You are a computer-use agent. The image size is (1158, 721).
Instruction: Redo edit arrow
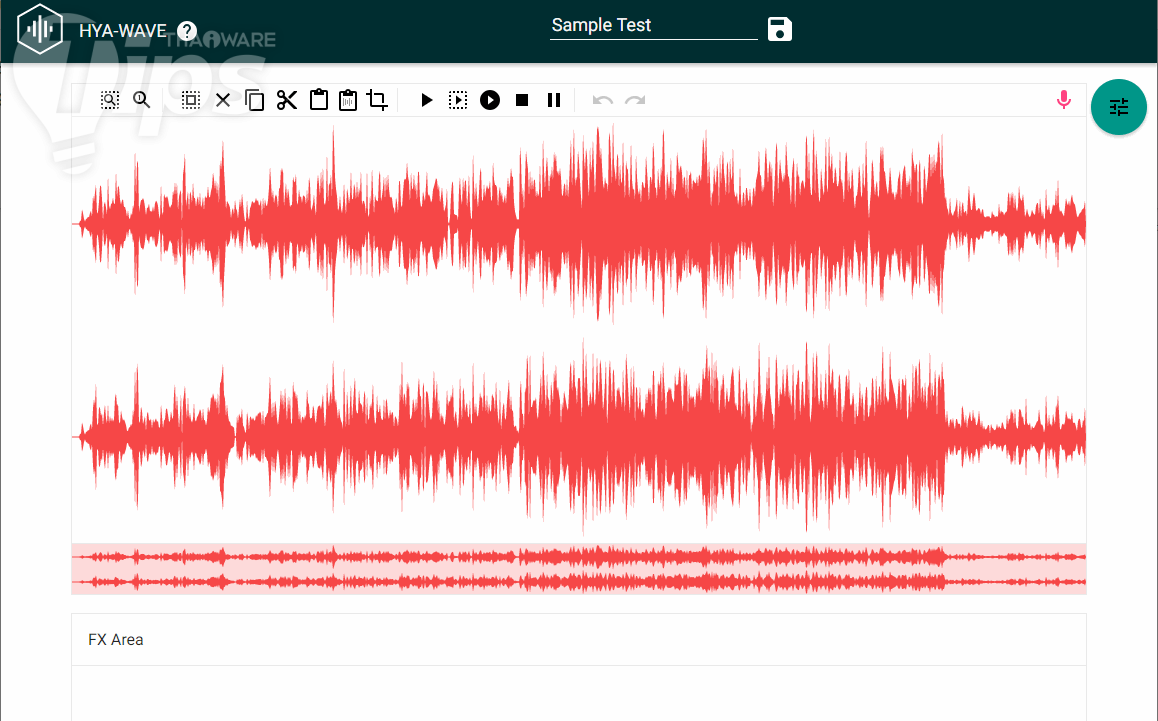click(x=635, y=100)
